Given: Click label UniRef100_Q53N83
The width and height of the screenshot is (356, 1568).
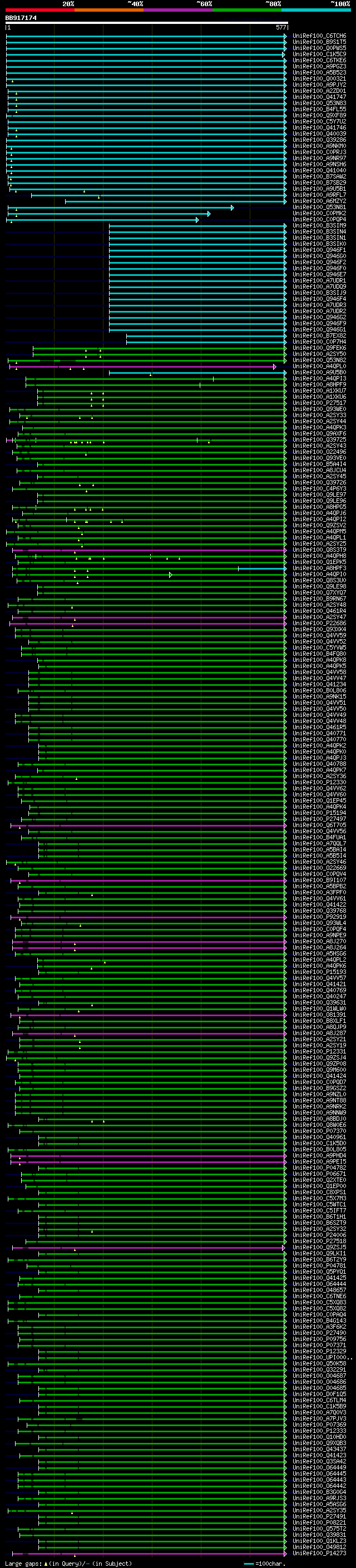Looking at the screenshot, I should [319, 103].
